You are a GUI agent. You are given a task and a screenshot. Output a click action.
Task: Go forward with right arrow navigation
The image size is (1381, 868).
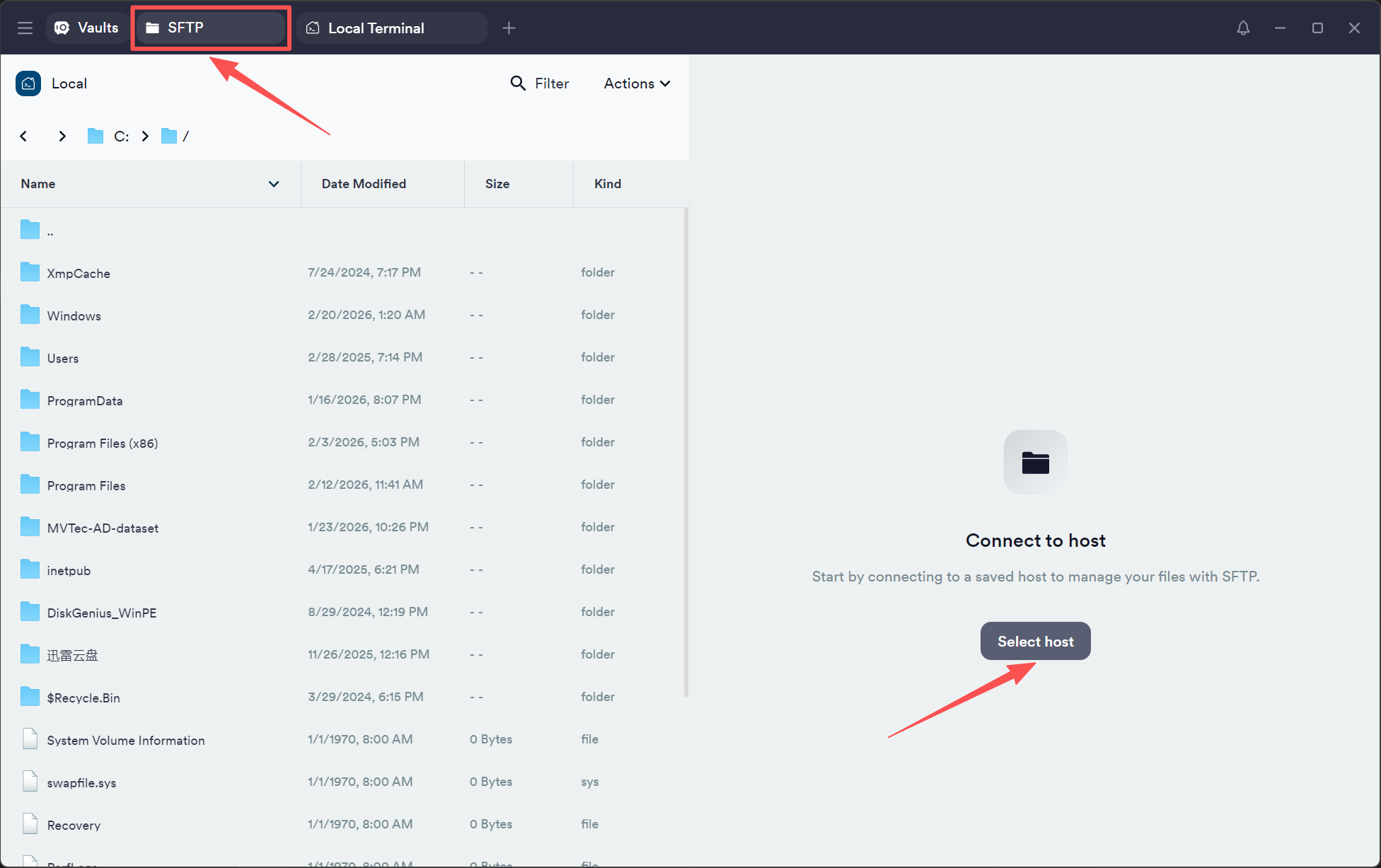click(x=62, y=136)
